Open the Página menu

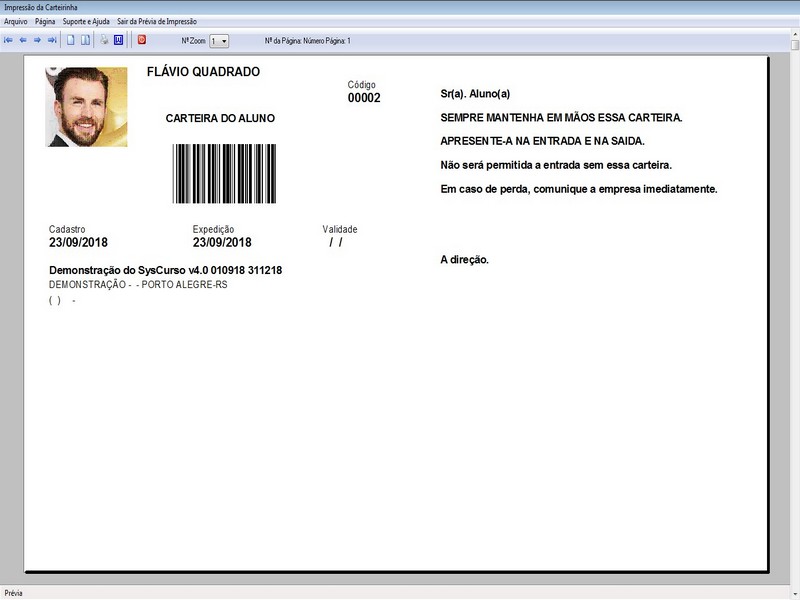pyautogui.click(x=45, y=22)
